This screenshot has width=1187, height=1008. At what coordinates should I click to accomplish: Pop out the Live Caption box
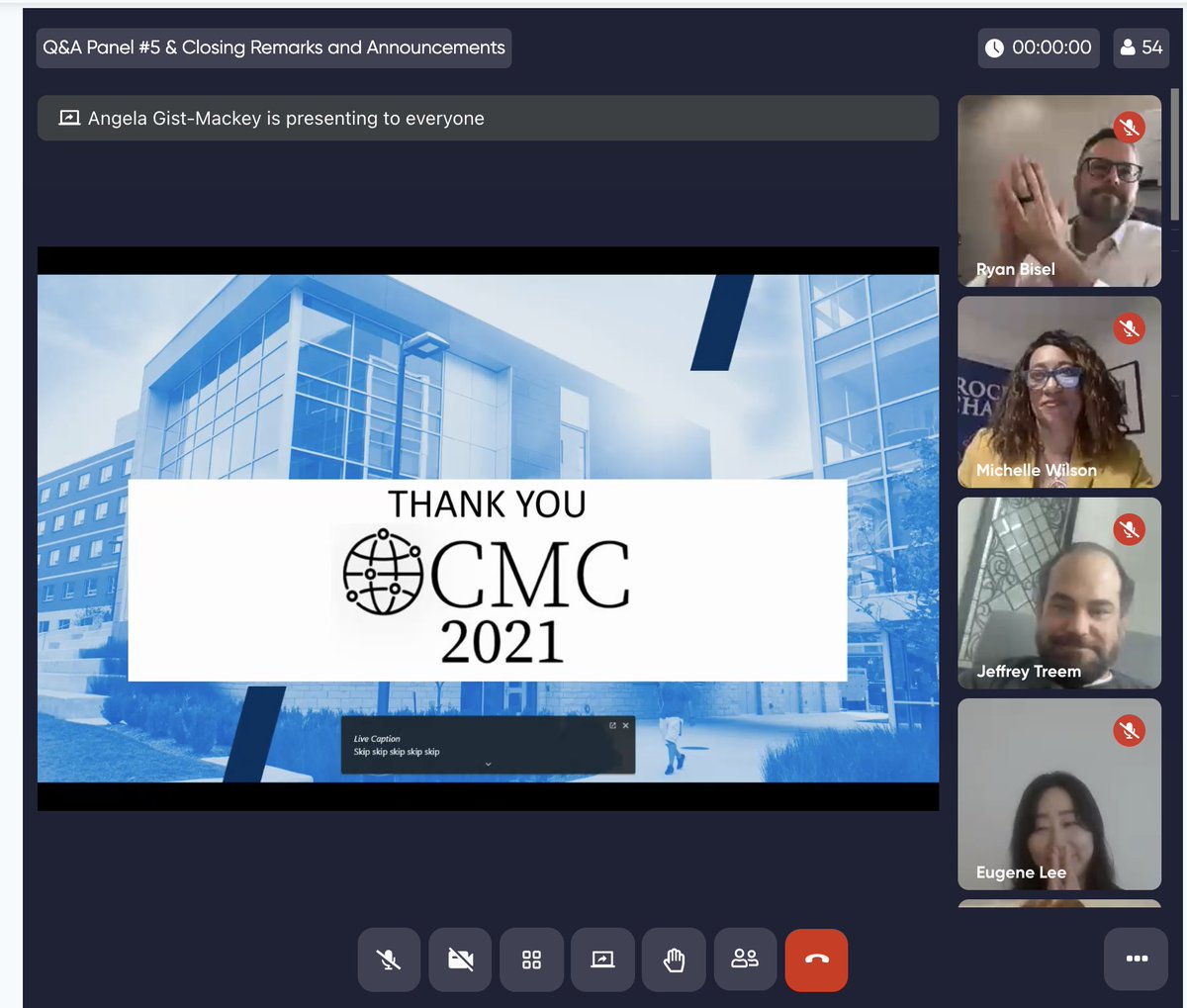612,726
